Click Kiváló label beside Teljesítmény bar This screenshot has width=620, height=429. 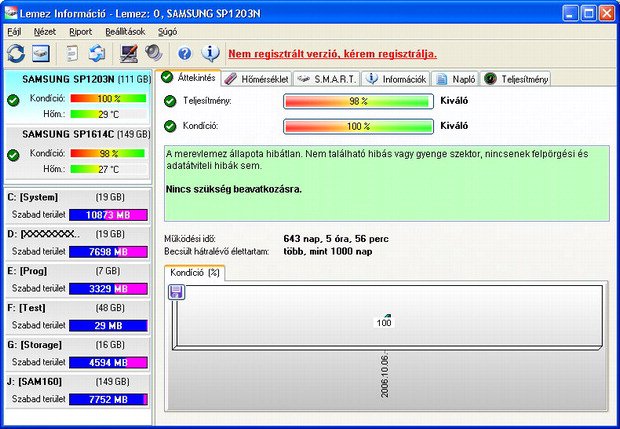454,101
